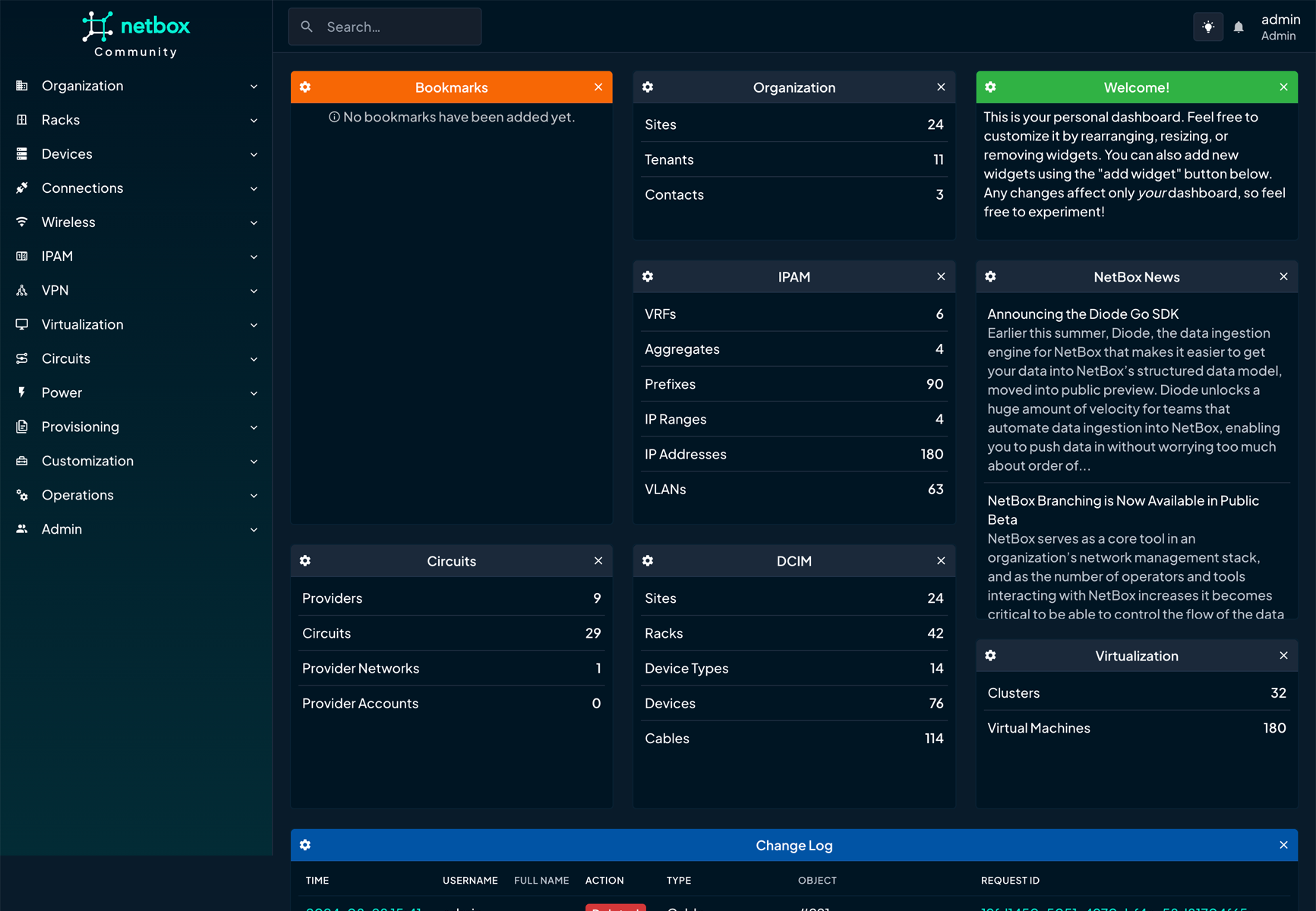This screenshot has width=1316, height=911.
Task: Open IP Addresses from IPAM widget
Action: click(x=794, y=454)
